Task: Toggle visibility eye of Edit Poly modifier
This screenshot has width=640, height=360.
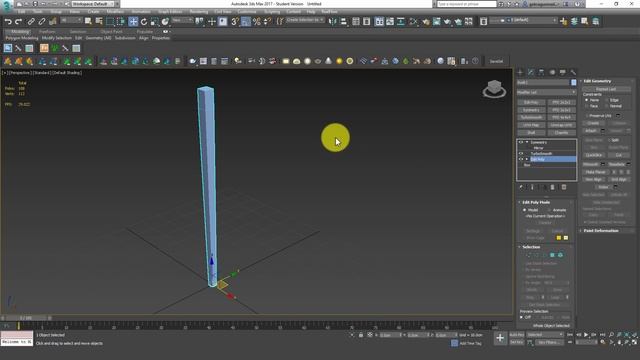Action: (520, 159)
